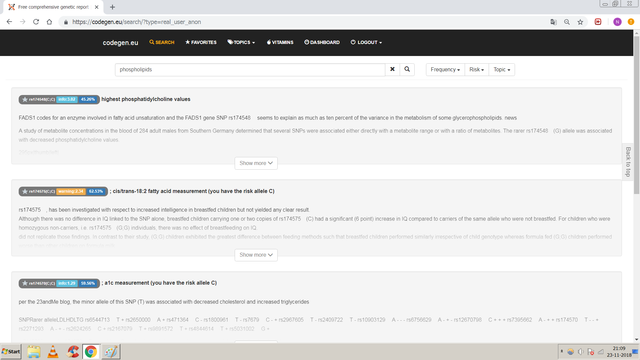The image size is (640, 360).
Task: Open the Topic filter dropdown
Action: pyautogui.click(x=502, y=69)
